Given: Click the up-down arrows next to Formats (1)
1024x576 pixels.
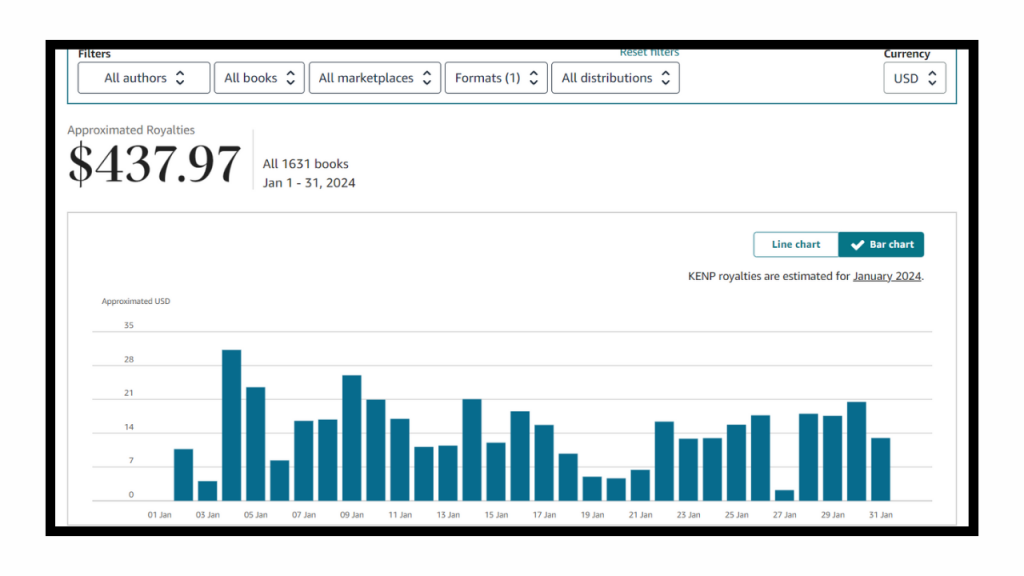Looking at the screenshot, I should (x=534, y=78).
